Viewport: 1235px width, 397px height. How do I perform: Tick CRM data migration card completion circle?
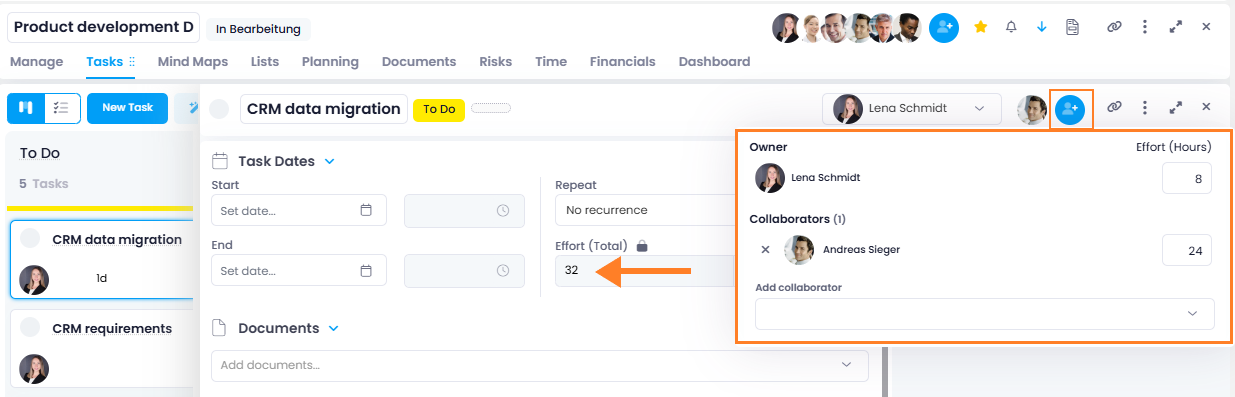[31, 239]
